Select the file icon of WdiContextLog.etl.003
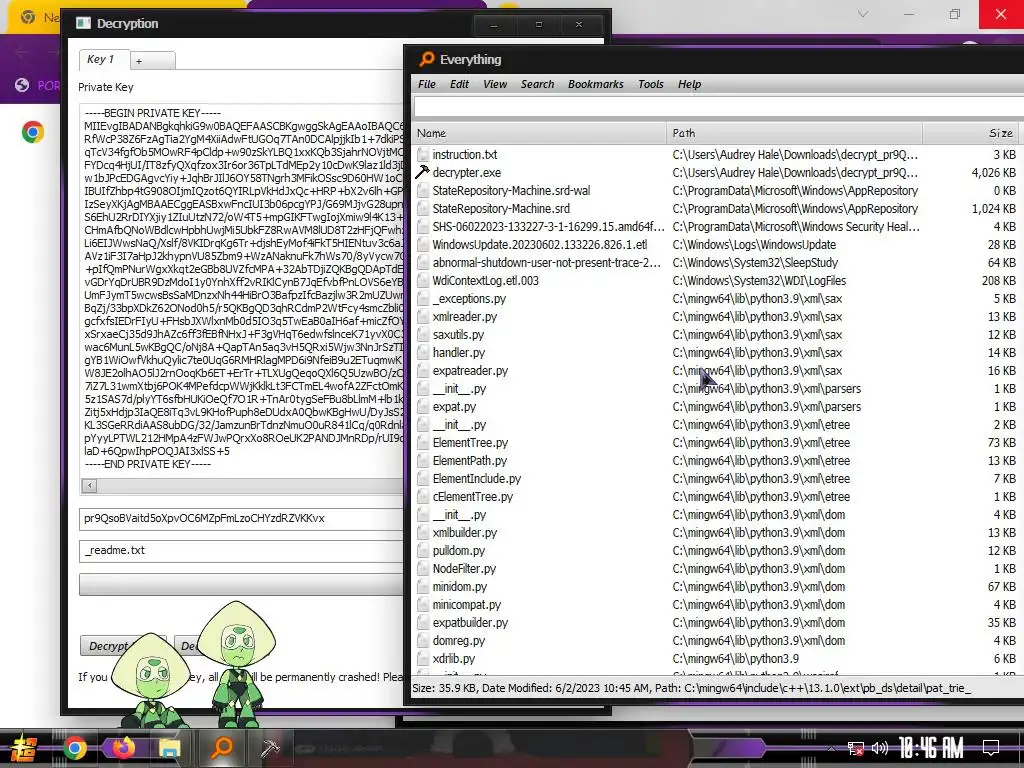Image resolution: width=1024 pixels, height=768 pixels. pyautogui.click(x=423, y=281)
